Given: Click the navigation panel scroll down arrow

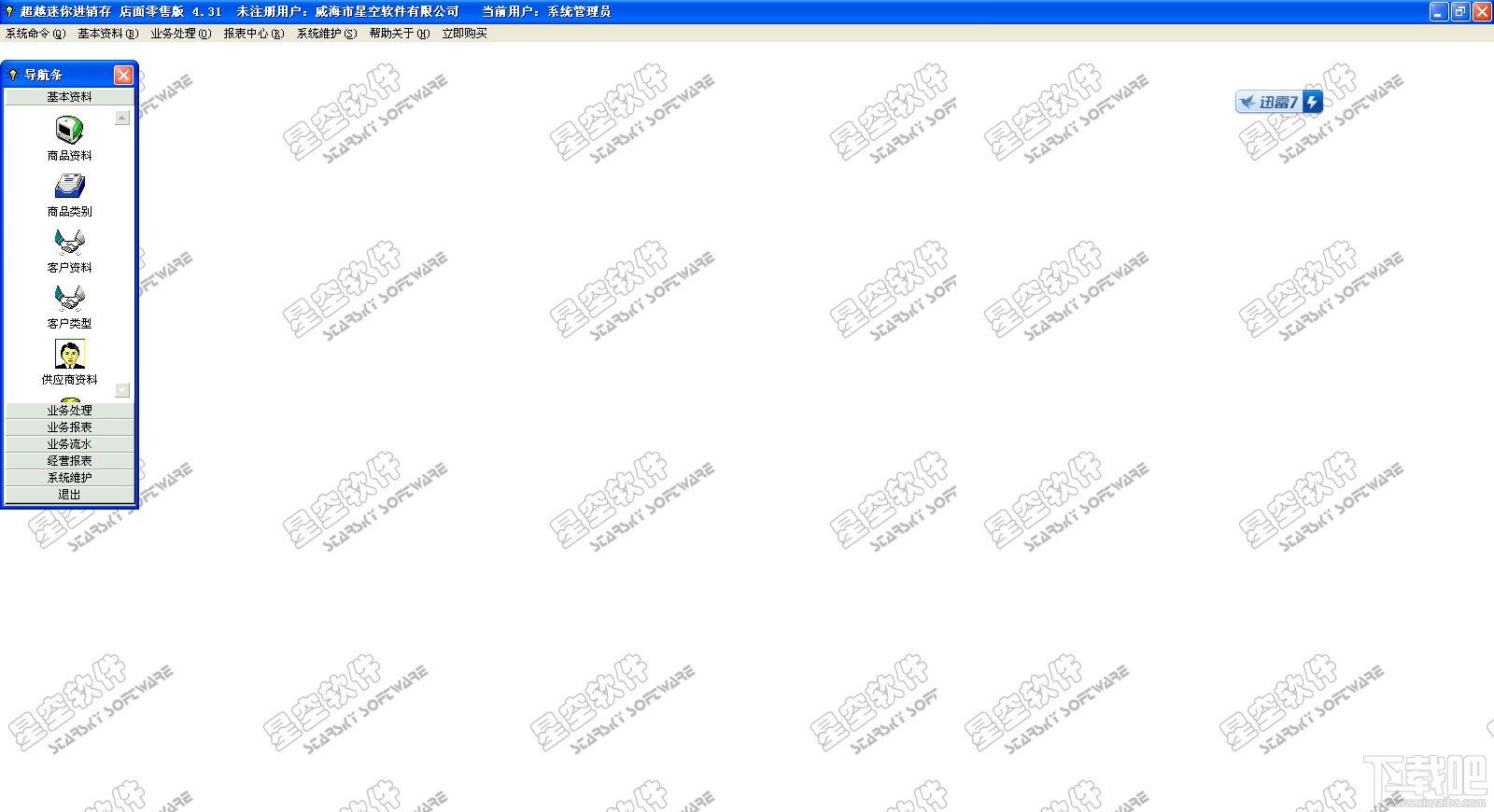Looking at the screenshot, I should click(122, 390).
